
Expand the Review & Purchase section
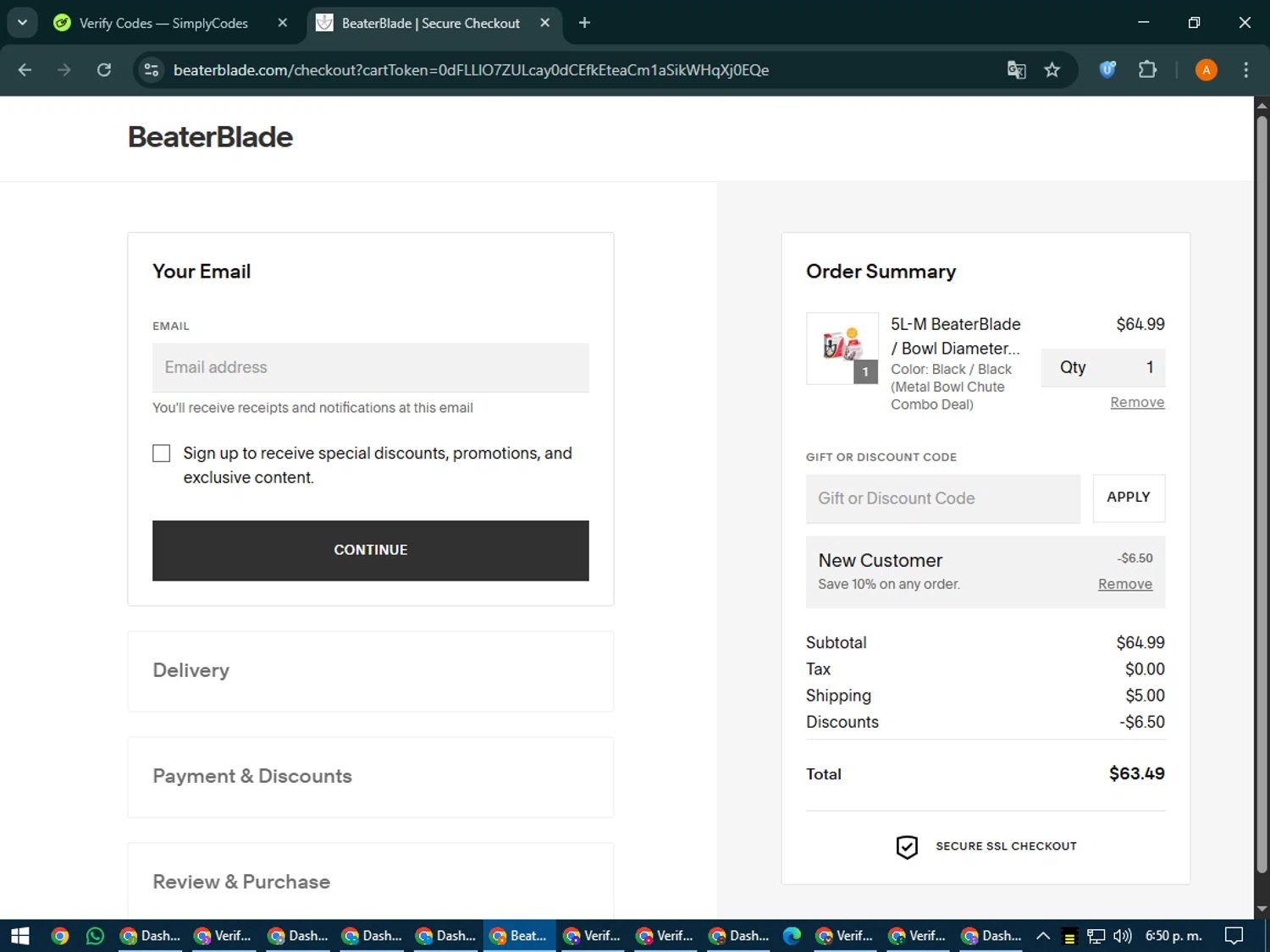[371, 881]
